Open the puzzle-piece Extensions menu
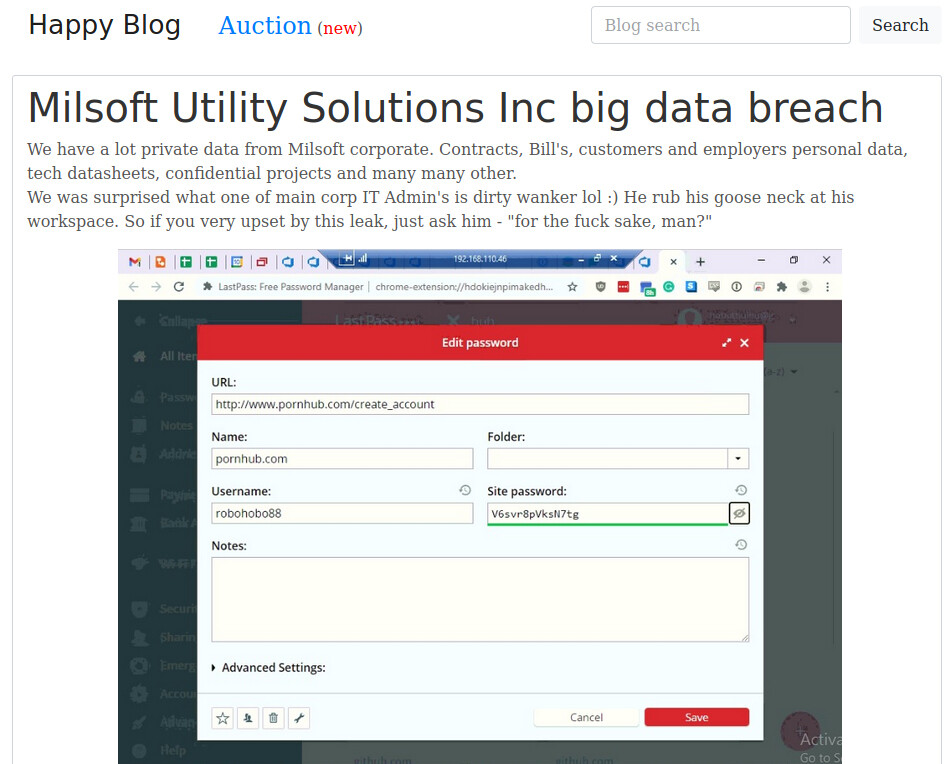Screen dimensions: 950x764 click(x=782, y=287)
